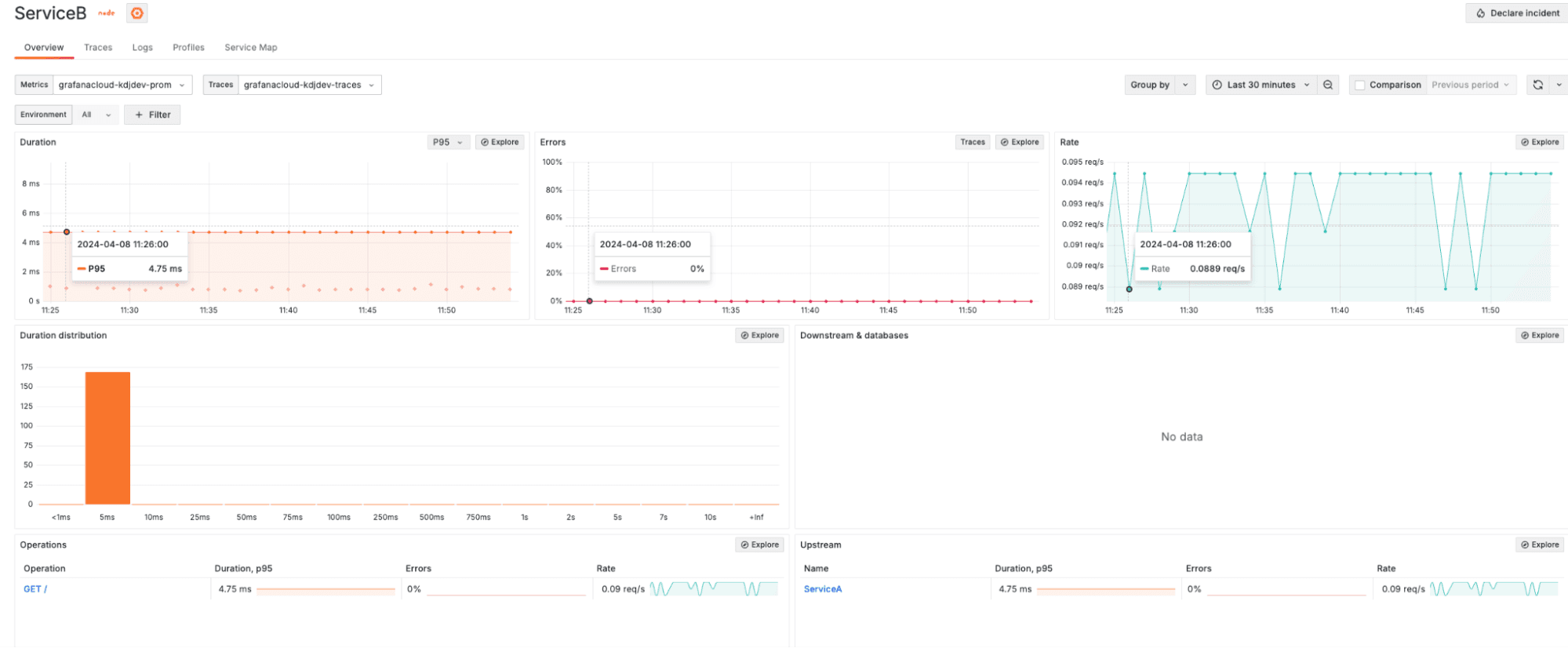
Task: Click the orange Ubuntu icon beside the ServiceB title
Action: [137, 13]
